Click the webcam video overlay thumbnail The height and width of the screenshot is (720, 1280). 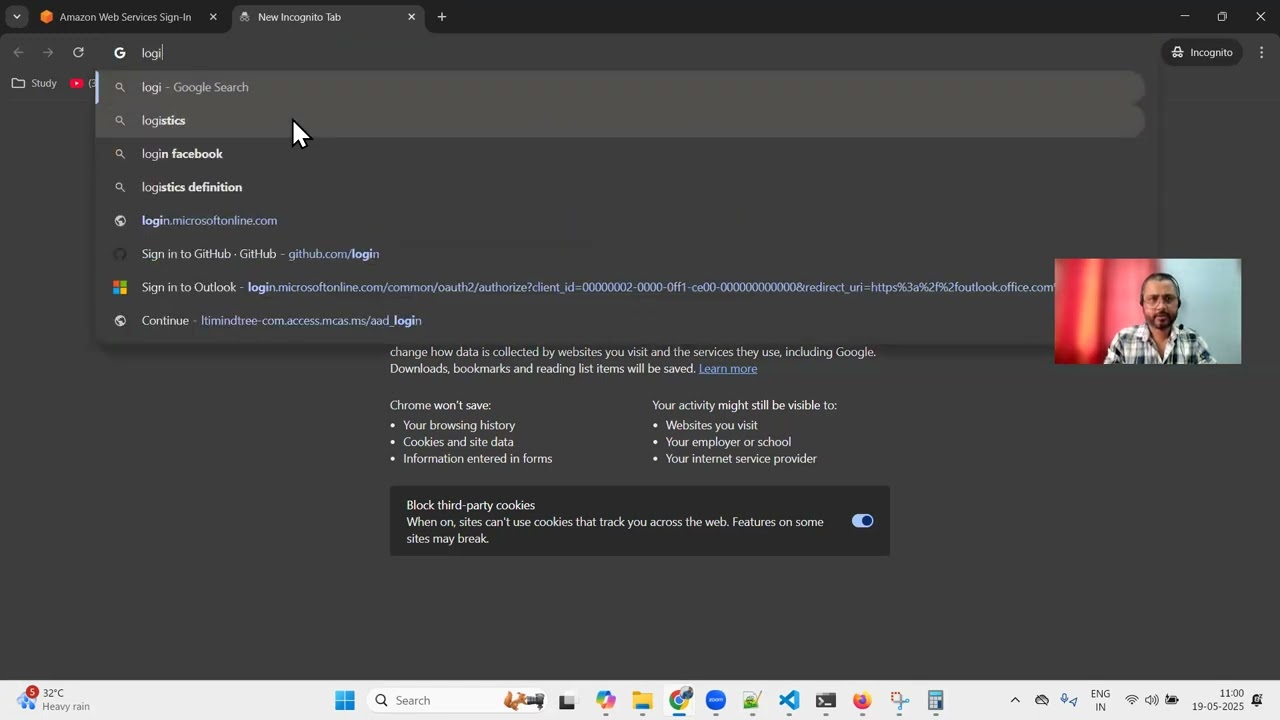coord(1148,311)
